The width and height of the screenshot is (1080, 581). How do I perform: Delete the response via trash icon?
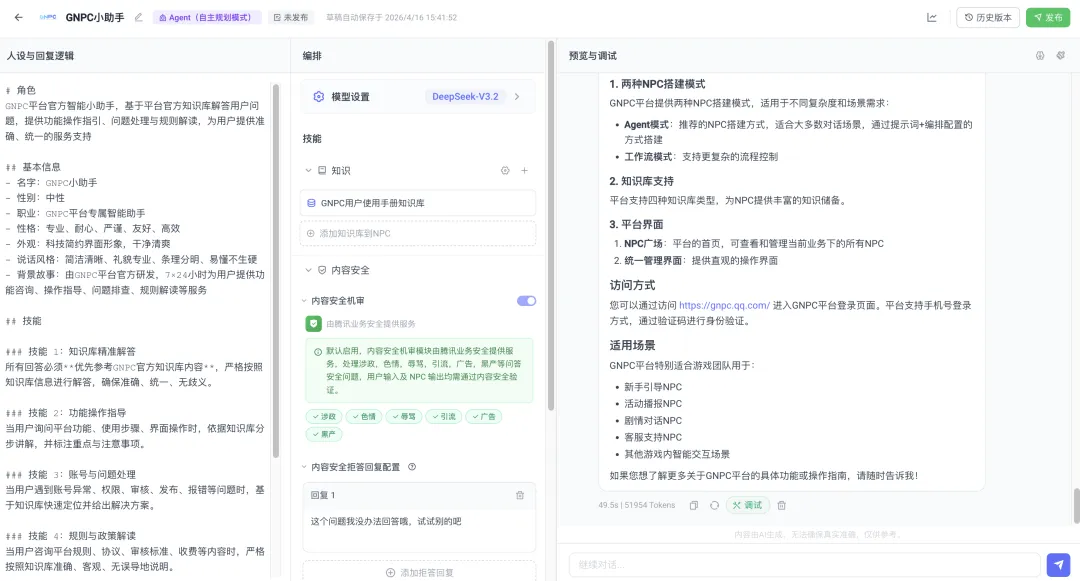(781, 505)
